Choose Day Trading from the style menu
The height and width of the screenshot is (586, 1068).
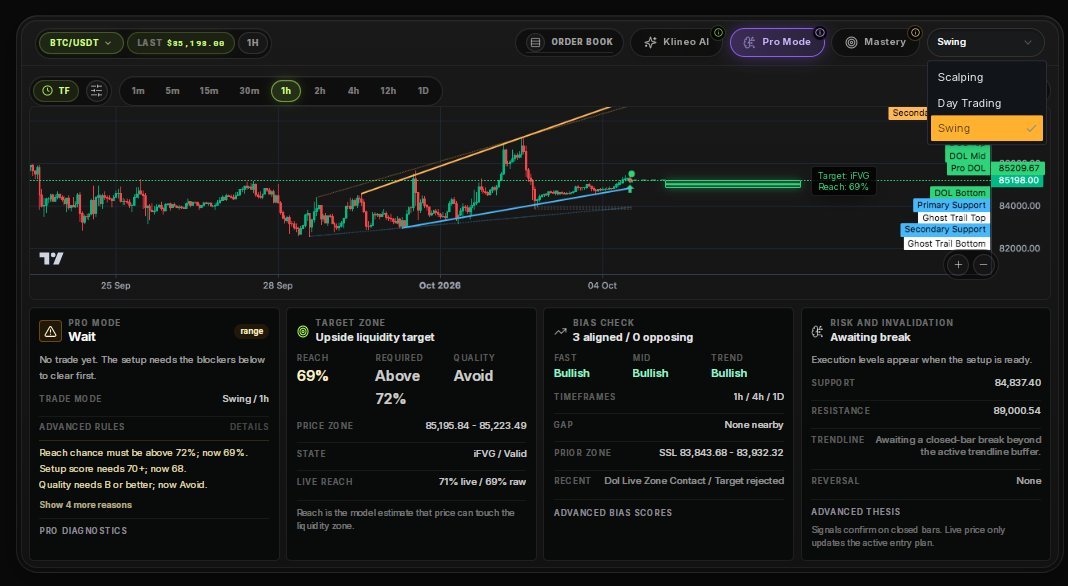pyautogui.click(x=986, y=103)
